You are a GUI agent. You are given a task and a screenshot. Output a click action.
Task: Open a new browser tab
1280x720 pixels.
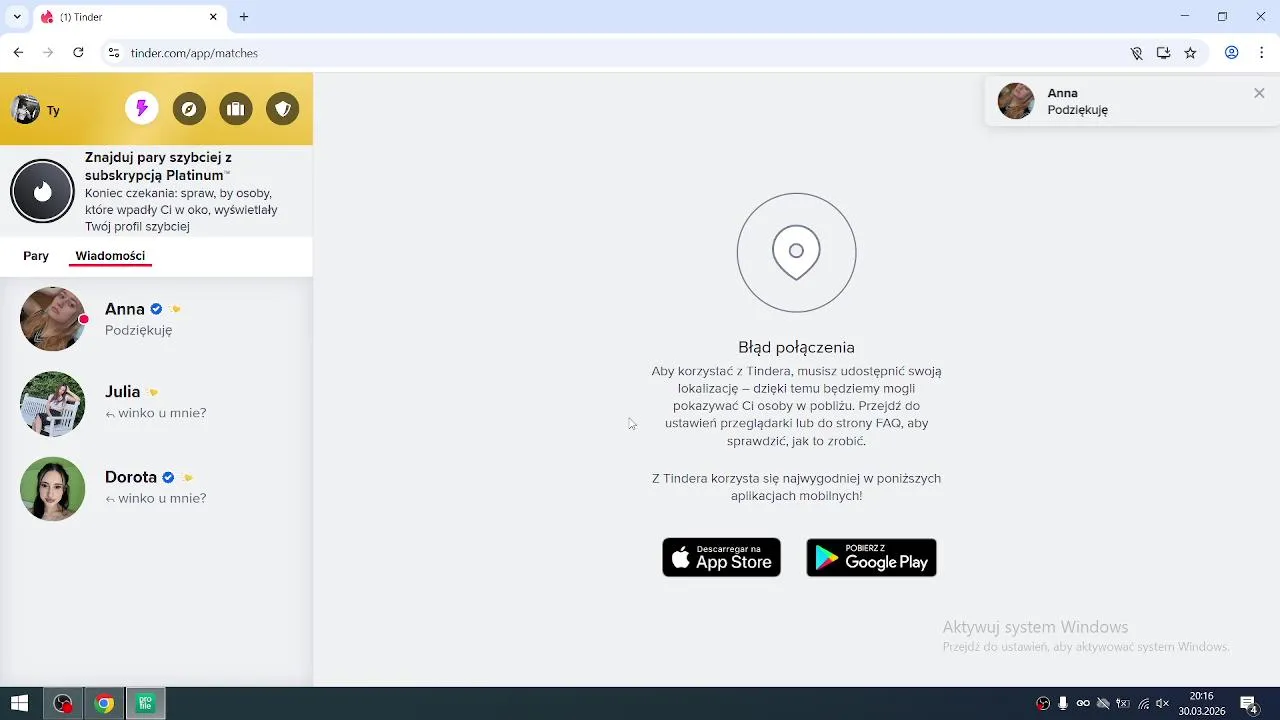coord(244,17)
